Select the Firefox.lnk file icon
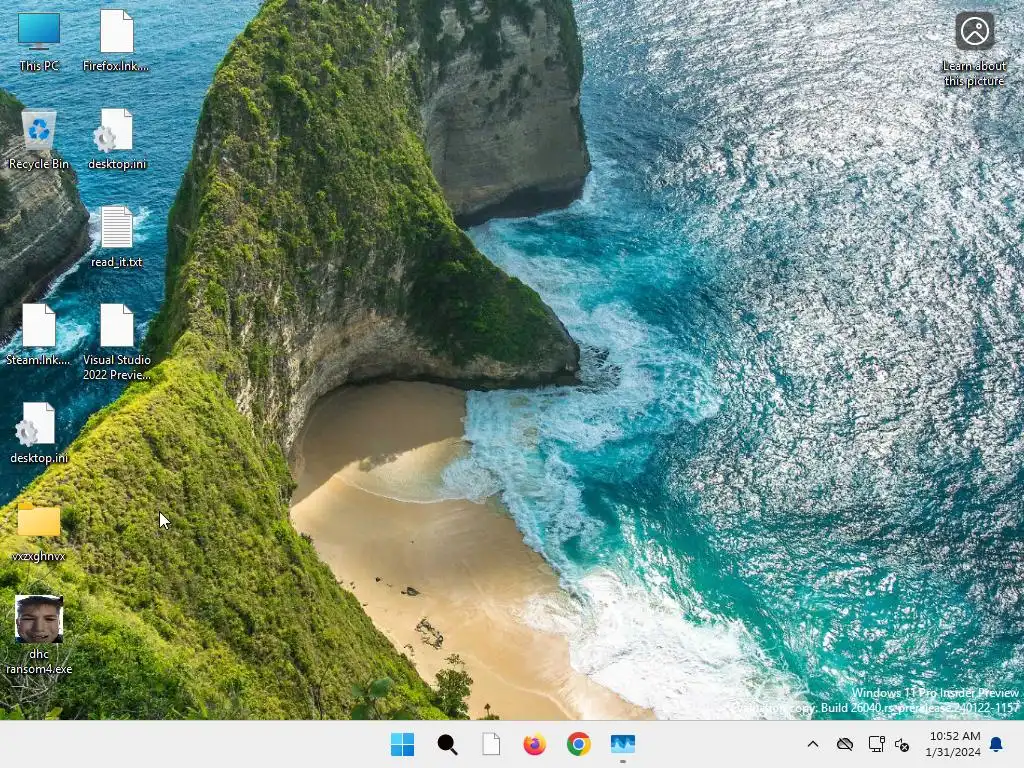This screenshot has height=768, width=1024. (116, 40)
